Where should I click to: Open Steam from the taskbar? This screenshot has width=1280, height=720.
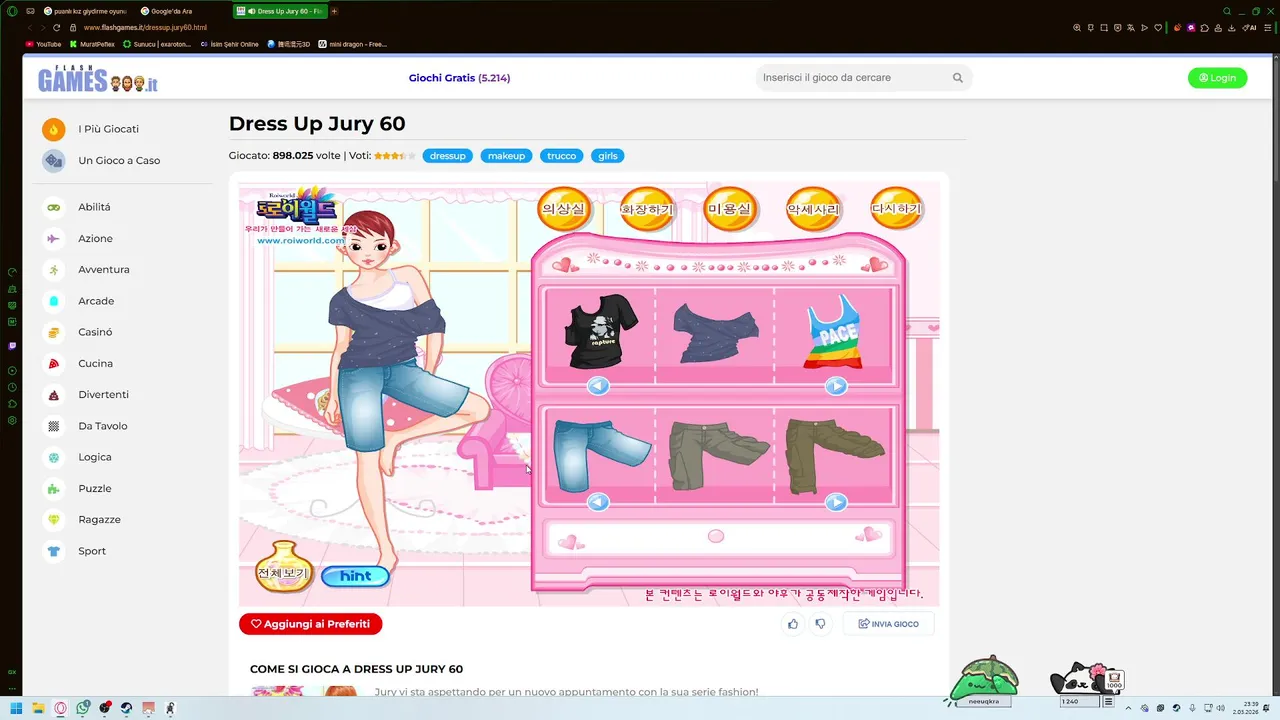point(126,708)
